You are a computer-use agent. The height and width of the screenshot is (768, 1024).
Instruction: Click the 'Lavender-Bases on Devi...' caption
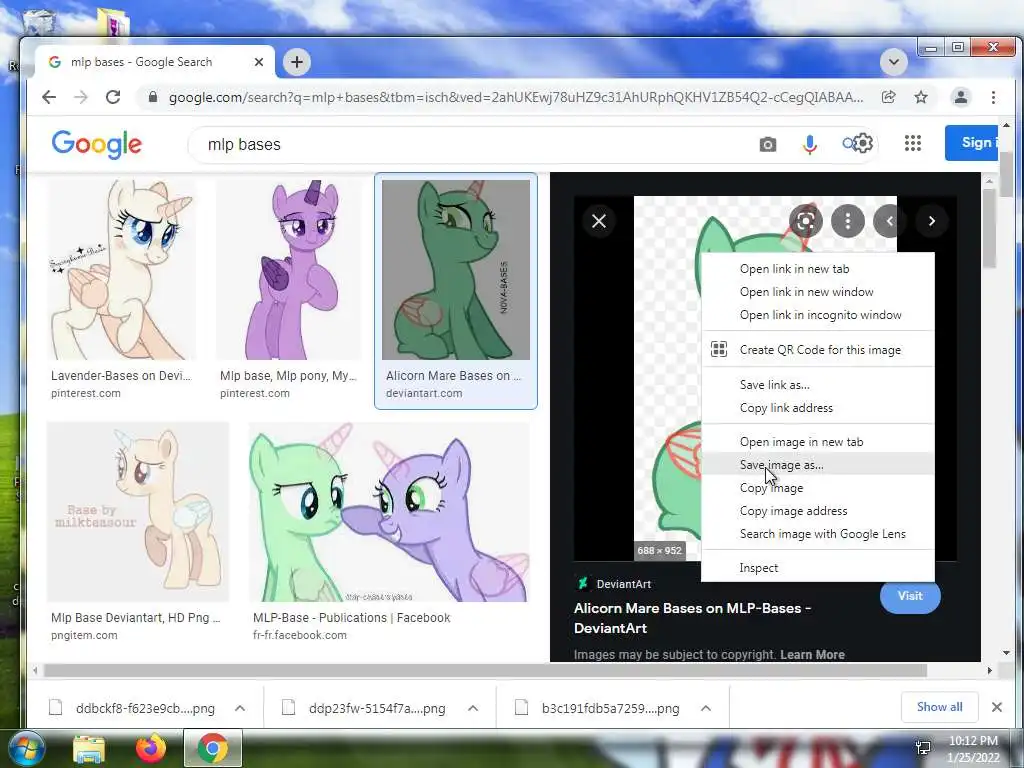(121, 376)
